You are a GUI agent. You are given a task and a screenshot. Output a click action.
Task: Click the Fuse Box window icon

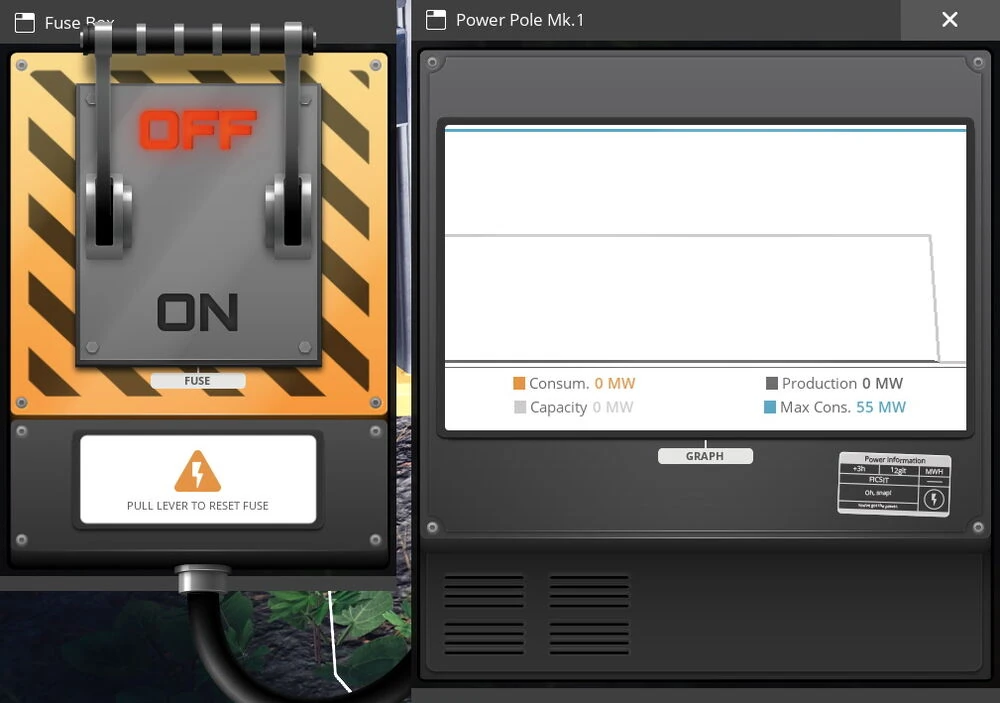(25, 23)
